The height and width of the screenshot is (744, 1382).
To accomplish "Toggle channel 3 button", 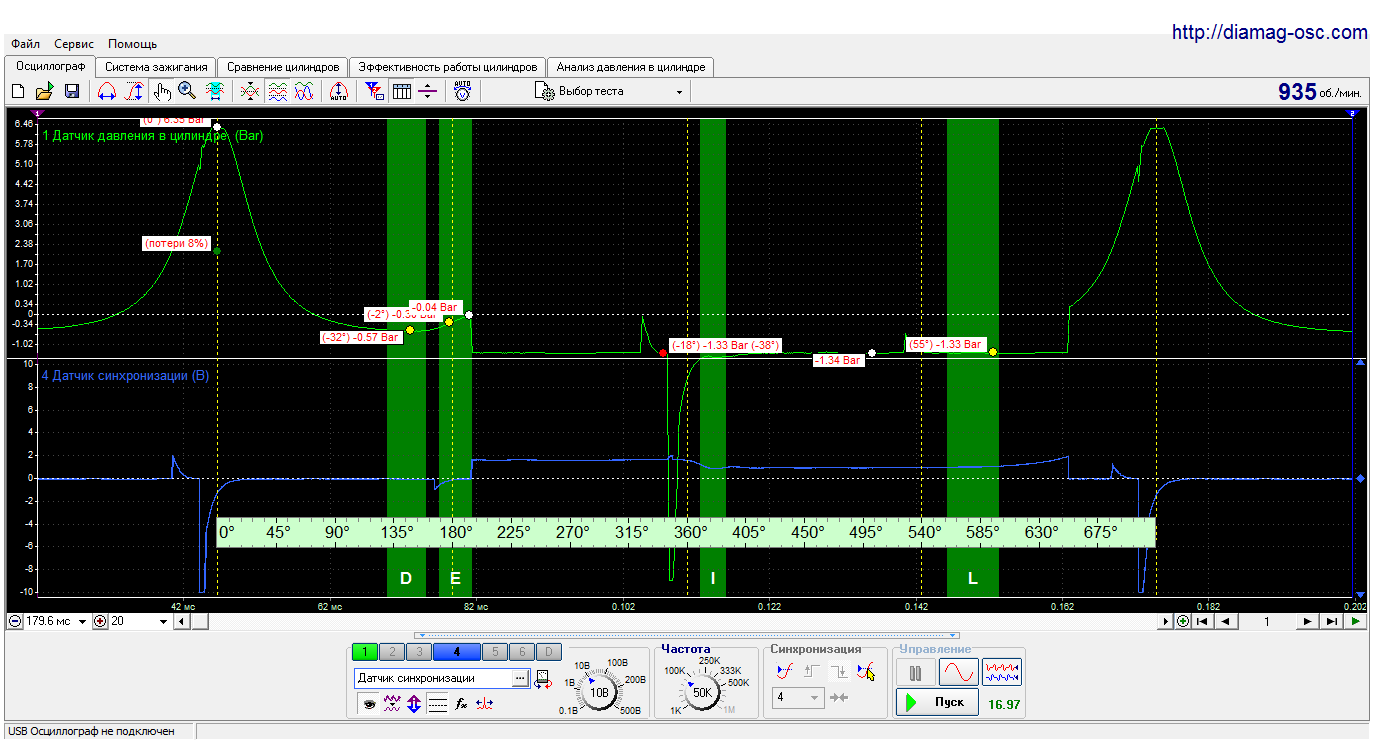I will [x=419, y=652].
